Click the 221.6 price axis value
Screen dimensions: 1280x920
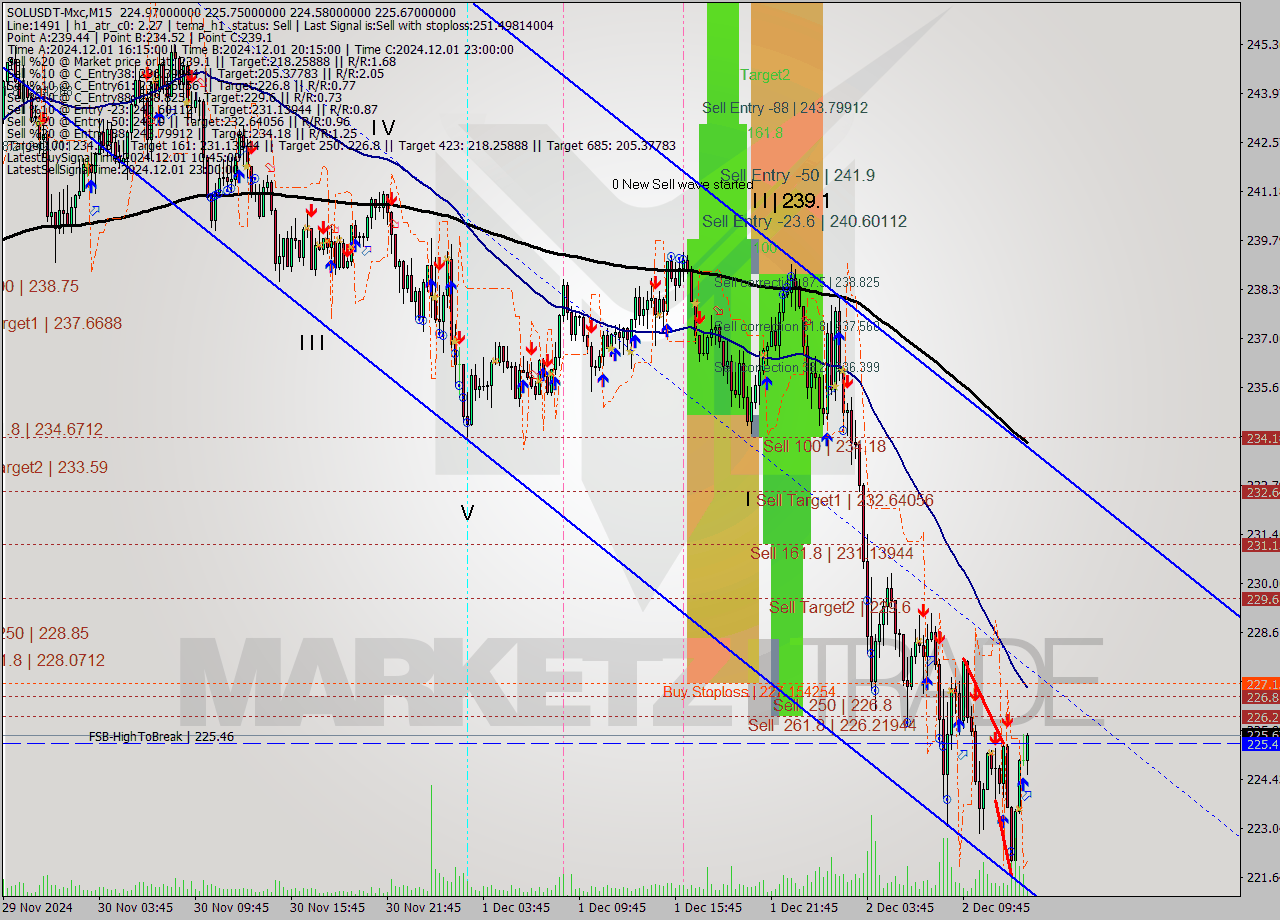pos(1262,877)
